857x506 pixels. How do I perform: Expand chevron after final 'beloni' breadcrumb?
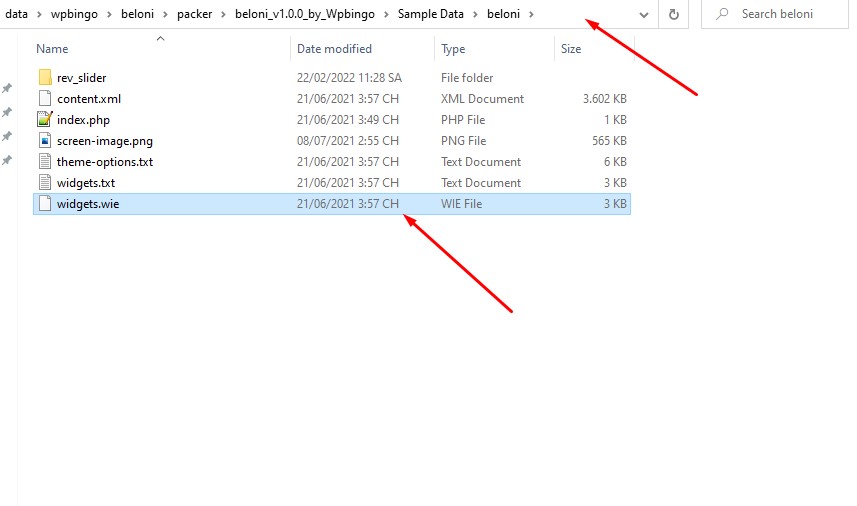pos(531,14)
